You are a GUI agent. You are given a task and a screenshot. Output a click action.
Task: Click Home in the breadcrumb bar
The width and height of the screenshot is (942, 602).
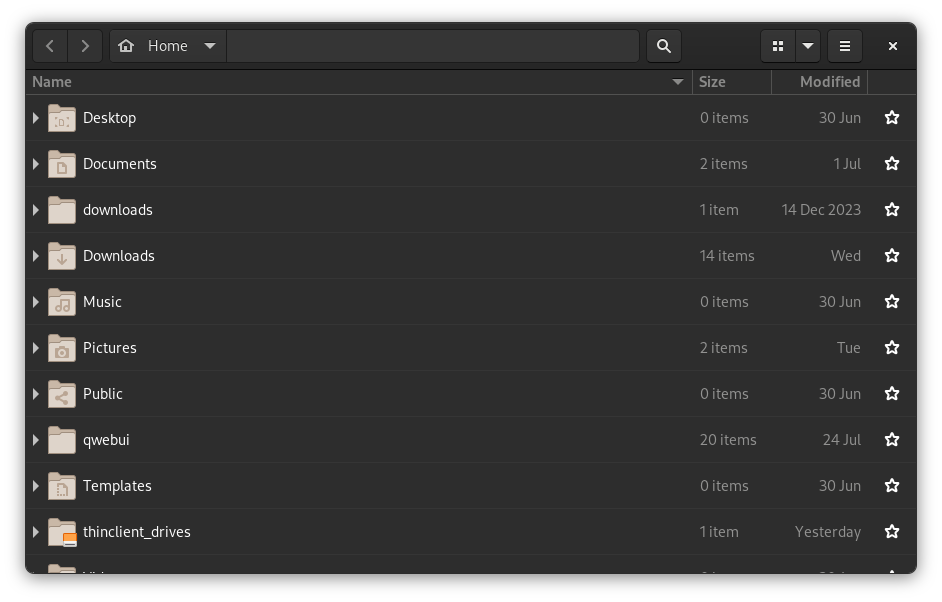tap(168, 46)
